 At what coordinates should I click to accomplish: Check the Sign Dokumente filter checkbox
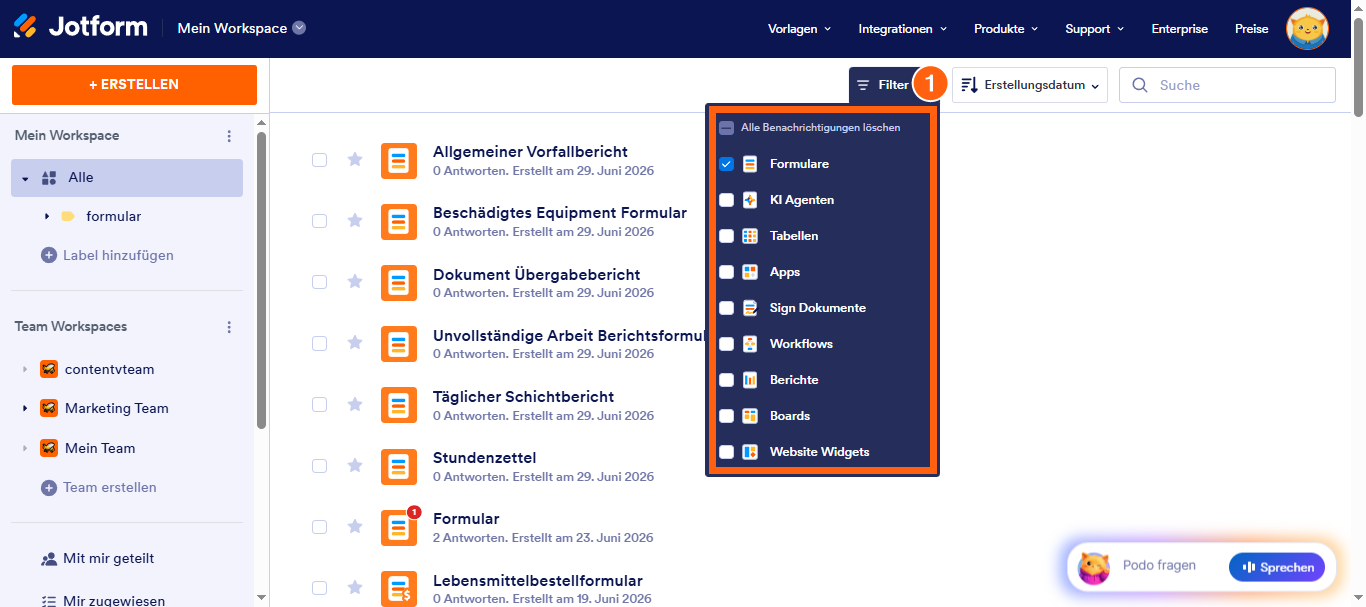click(x=727, y=308)
